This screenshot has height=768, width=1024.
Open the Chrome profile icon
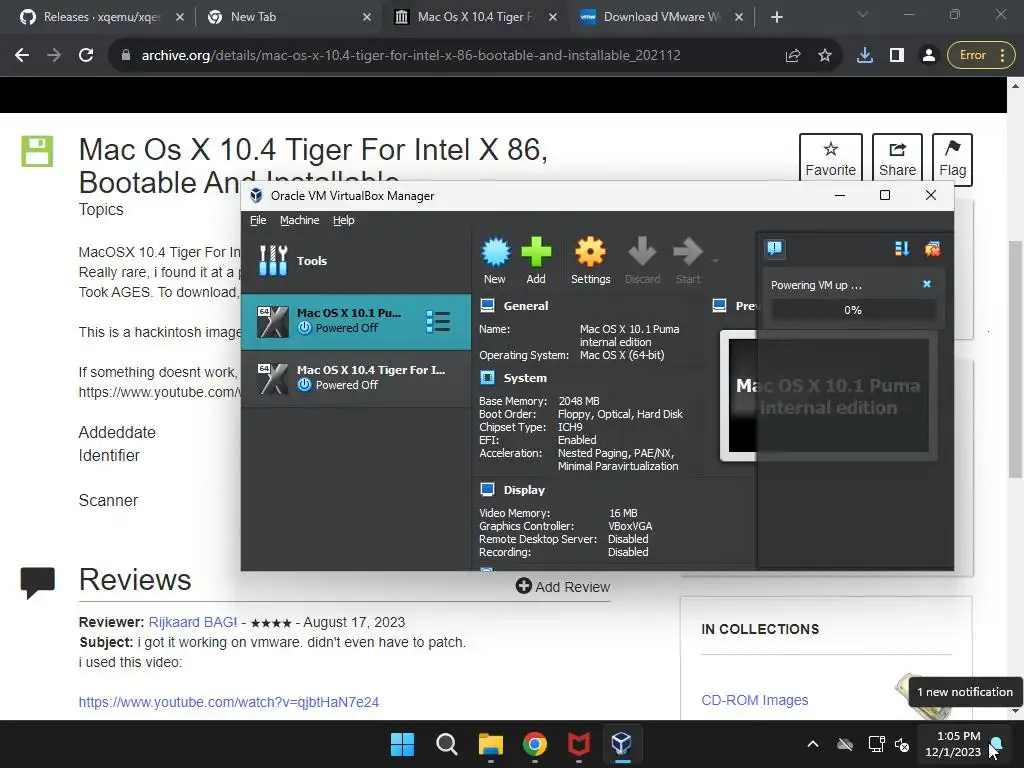coord(928,56)
